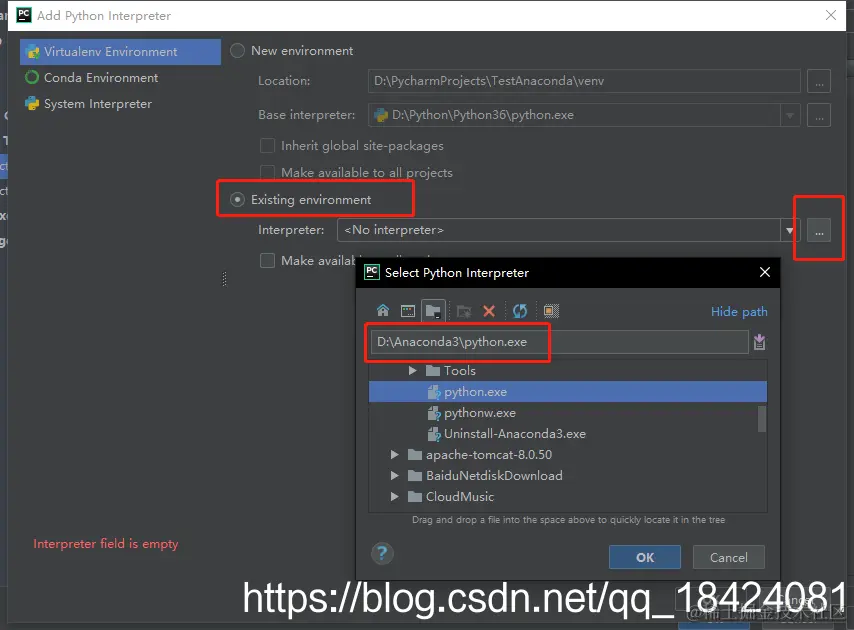Screen dimensions: 854x630
Task: Click Cancel in Select Python Interpreter dialog
Action: coord(729,558)
